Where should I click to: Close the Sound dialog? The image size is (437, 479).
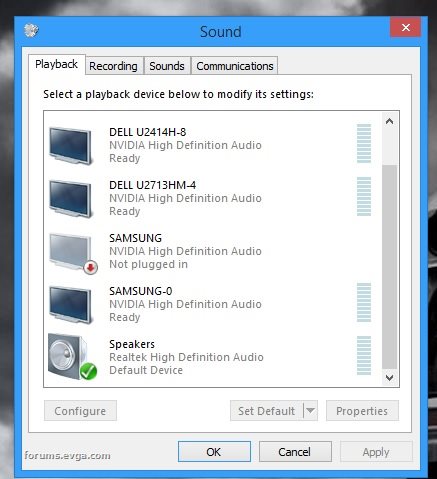[405, 27]
